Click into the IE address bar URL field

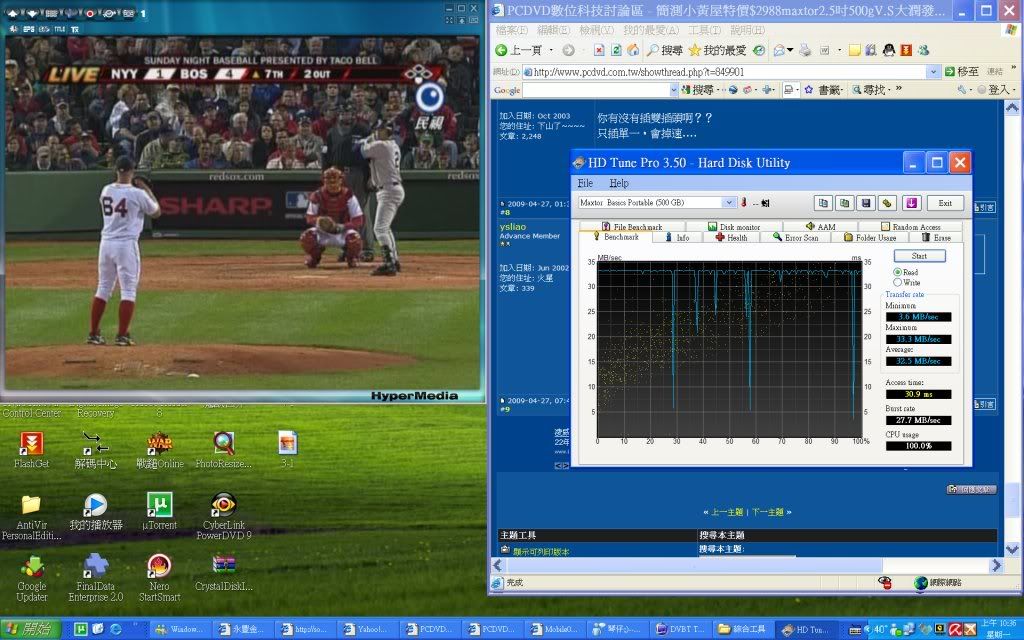click(729, 72)
